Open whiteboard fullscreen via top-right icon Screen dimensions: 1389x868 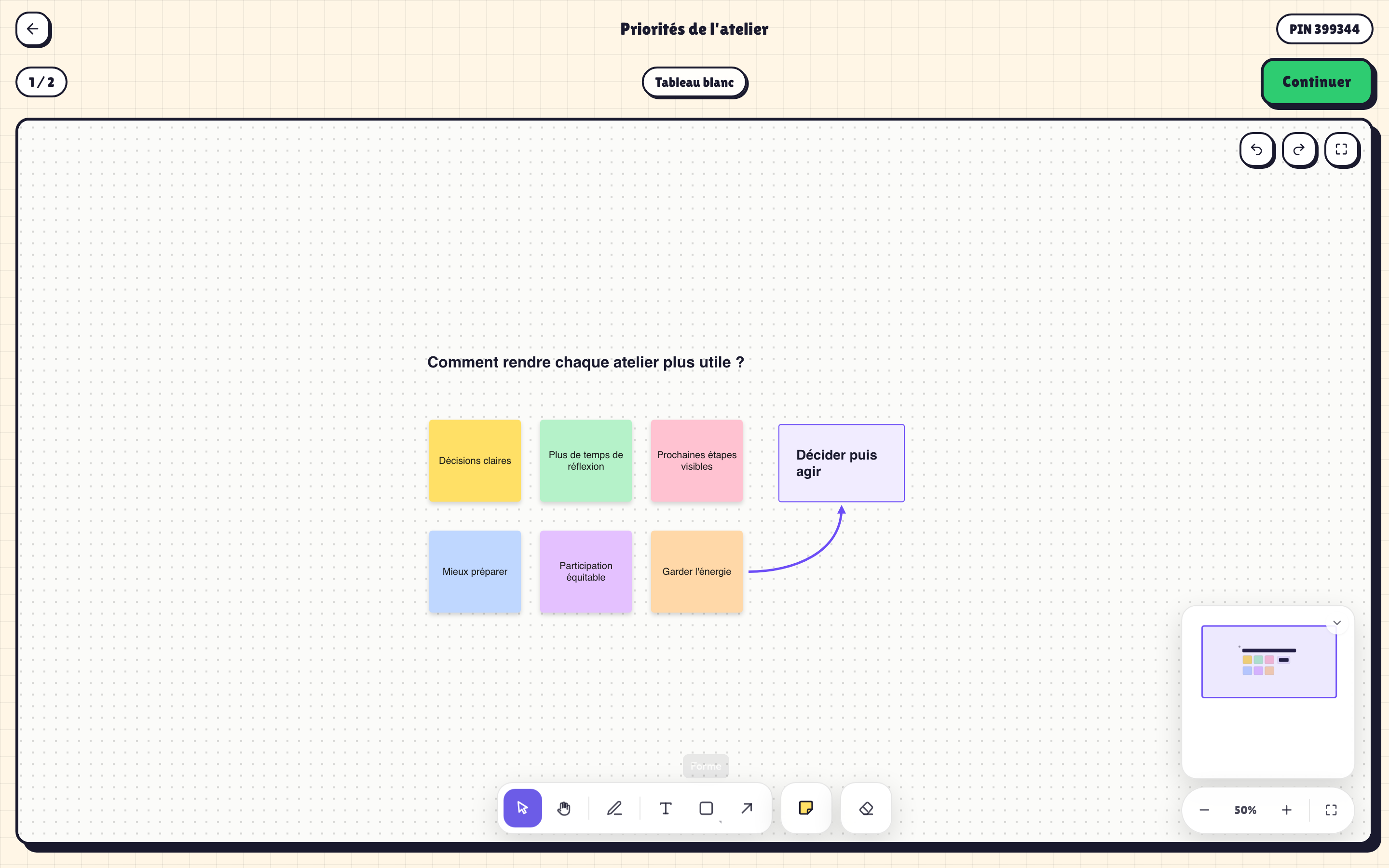(x=1341, y=150)
